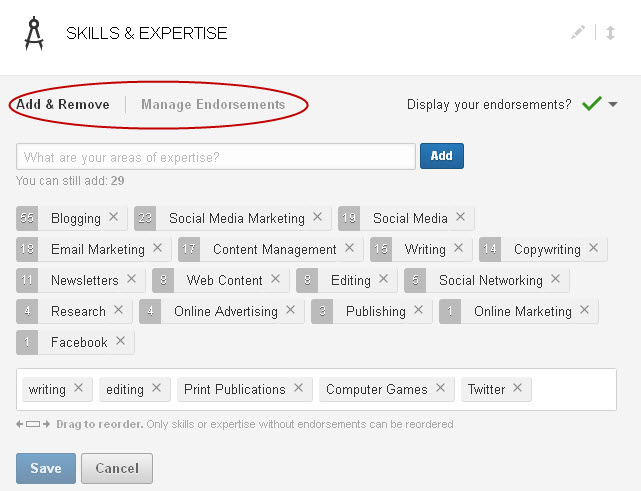Click the blue Add button
The height and width of the screenshot is (491, 641).
coord(442,156)
